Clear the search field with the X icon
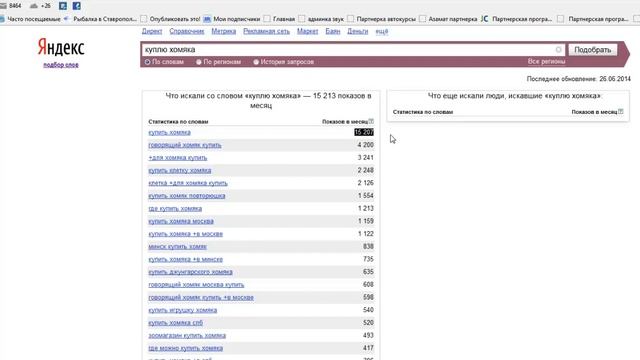 click(x=558, y=50)
